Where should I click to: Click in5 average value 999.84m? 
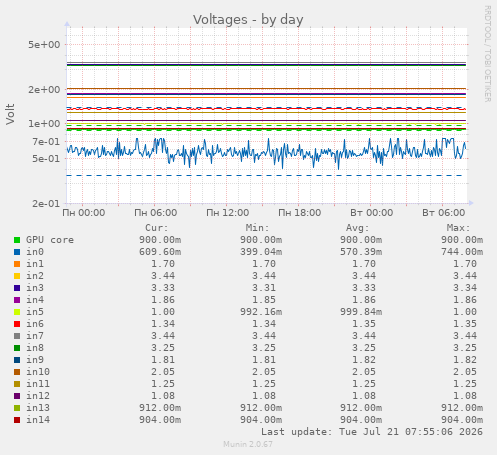click(361, 312)
